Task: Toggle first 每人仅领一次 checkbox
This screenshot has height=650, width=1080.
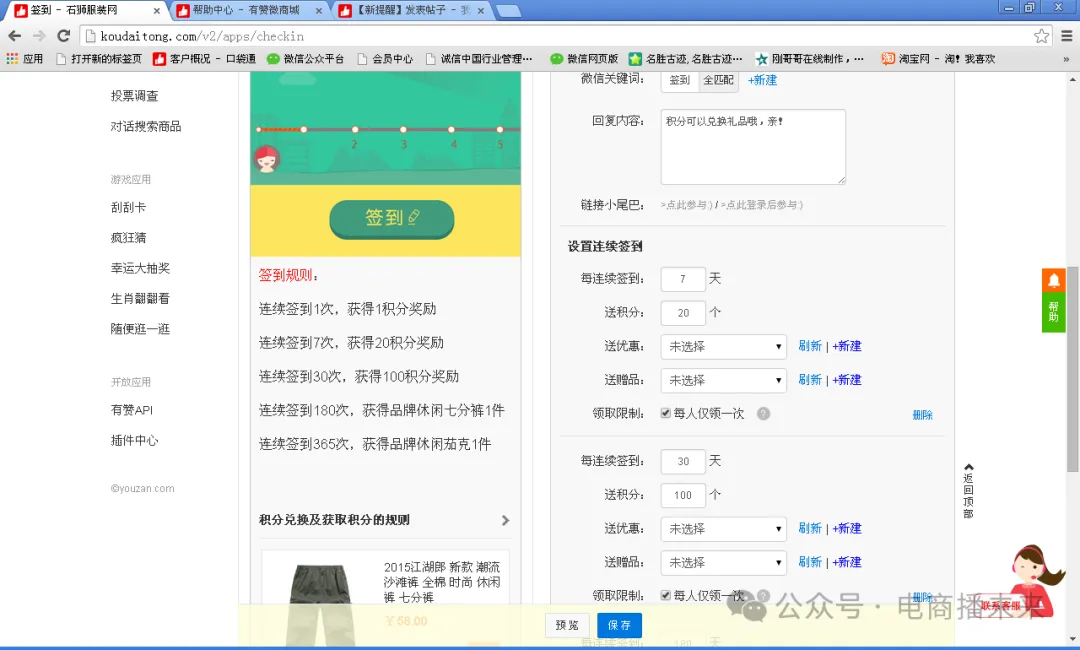Action: tap(666, 414)
